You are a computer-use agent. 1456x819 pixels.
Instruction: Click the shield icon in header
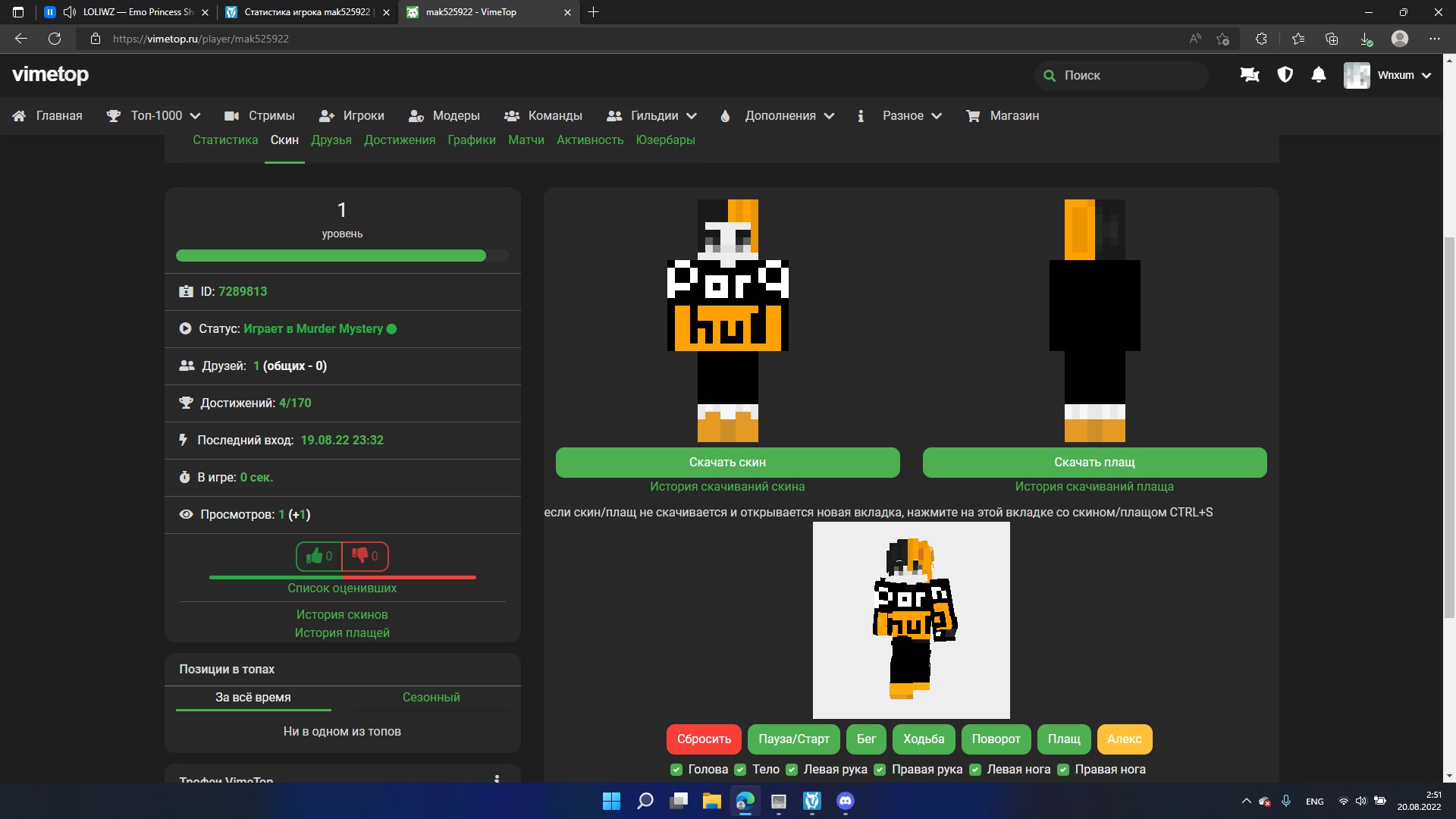[1285, 75]
